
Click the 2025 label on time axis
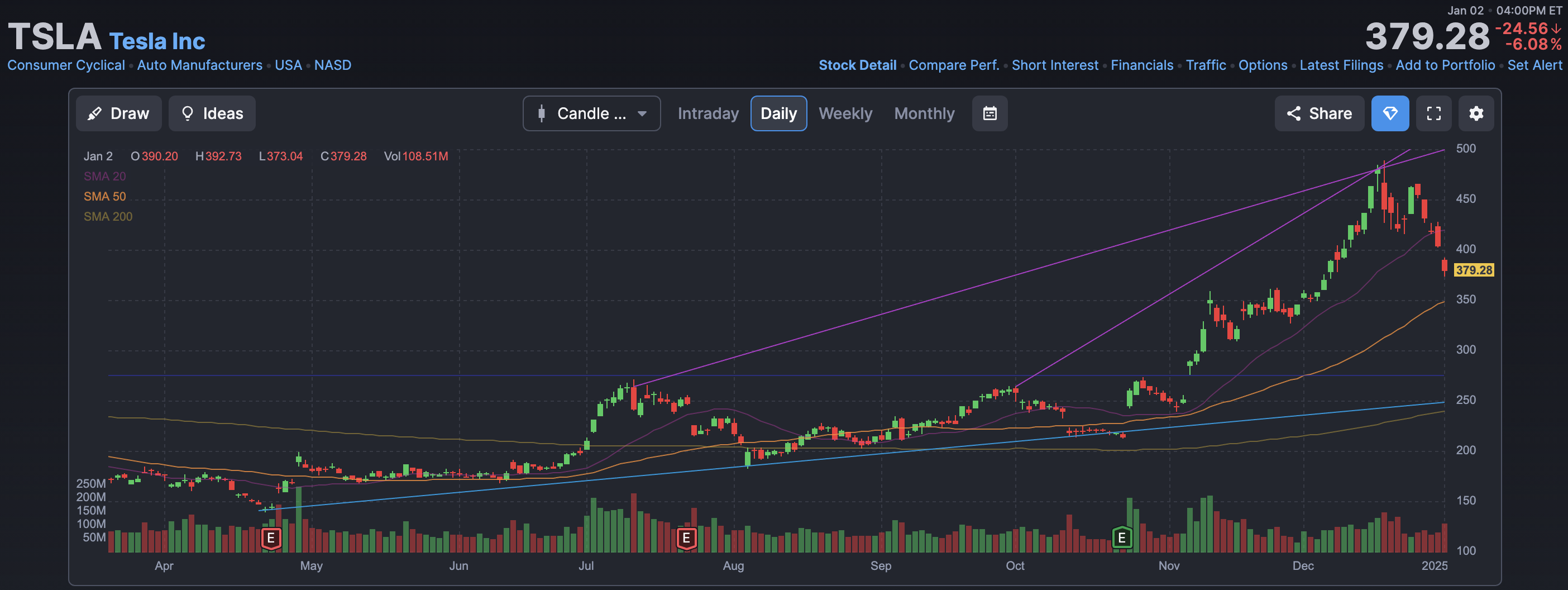pyautogui.click(x=1434, y=565)
